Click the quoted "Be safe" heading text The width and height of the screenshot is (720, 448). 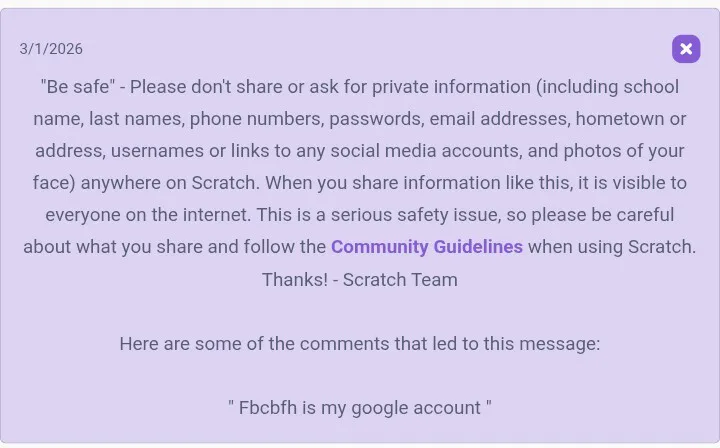pyautogui.click(x=76, y=87)
